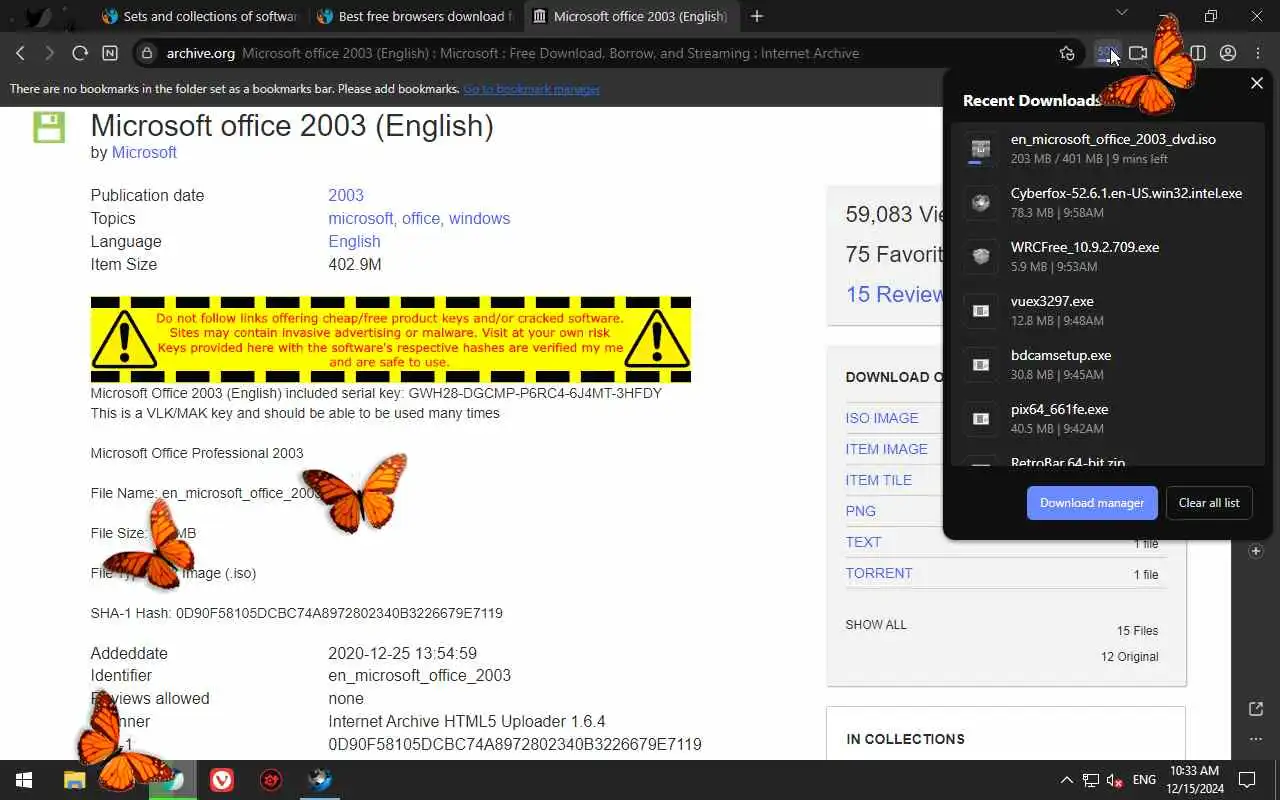Open WRCFree_10.9.2.709.exe download entry
The width and height of the screenshot is (1280, 800).
click(1107, 257)
